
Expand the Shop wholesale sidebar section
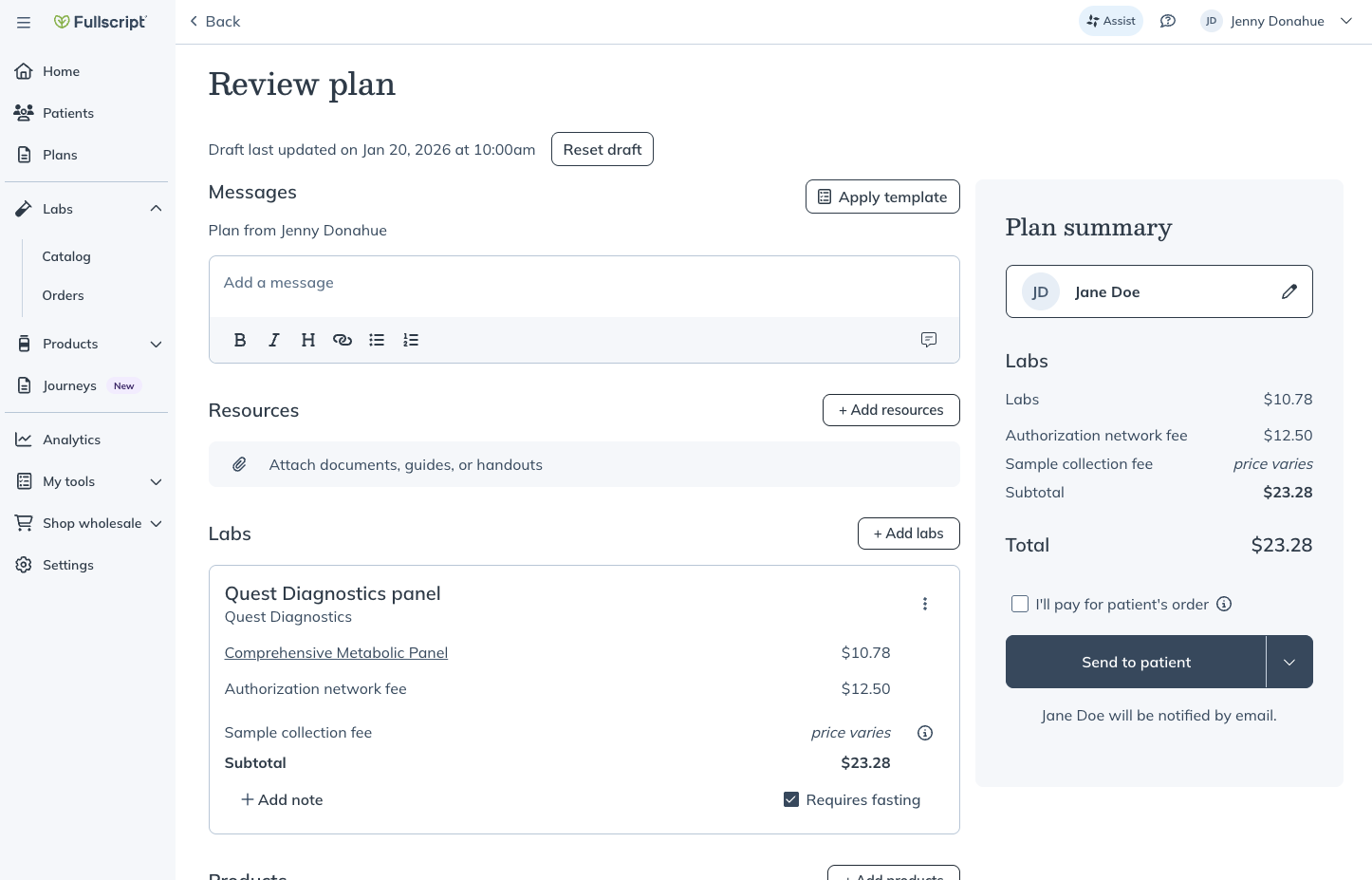click(x=156, y=523)
